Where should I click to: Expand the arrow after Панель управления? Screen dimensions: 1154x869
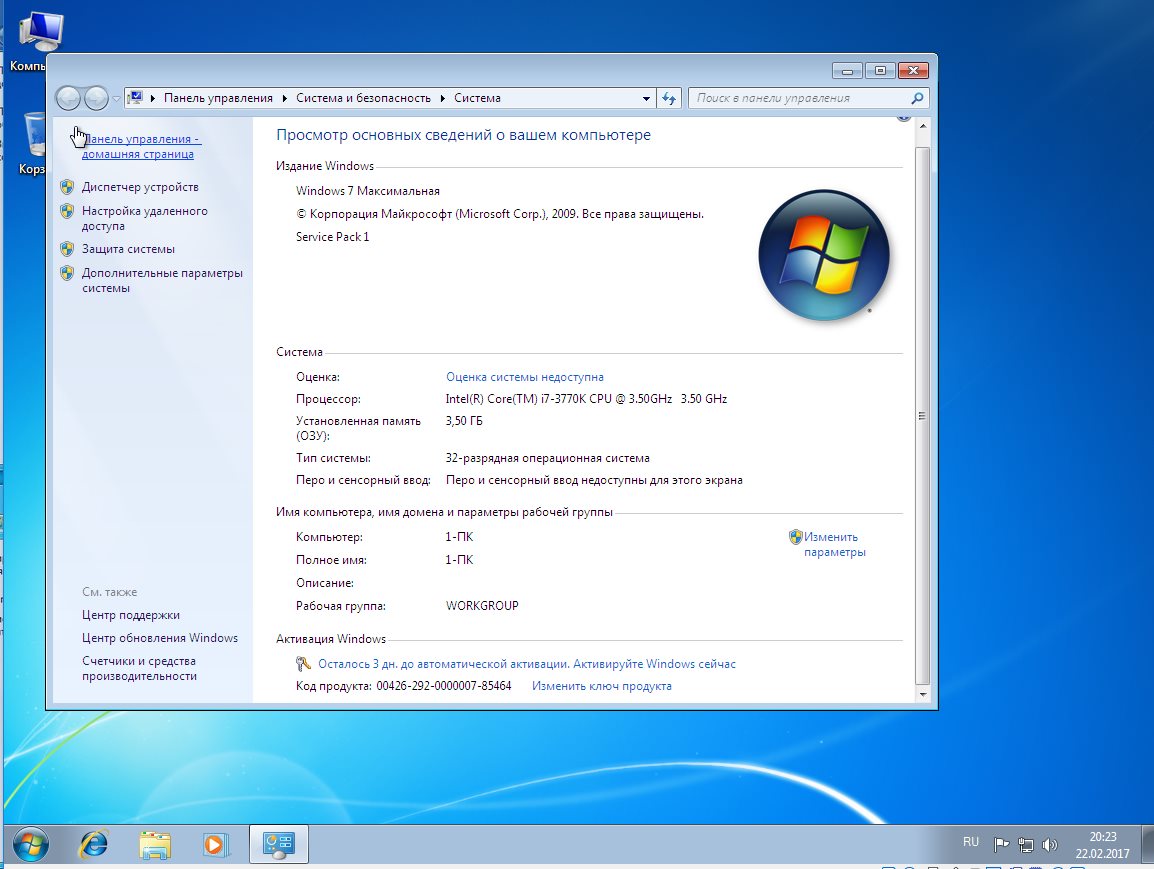click(x=285, y=98)
